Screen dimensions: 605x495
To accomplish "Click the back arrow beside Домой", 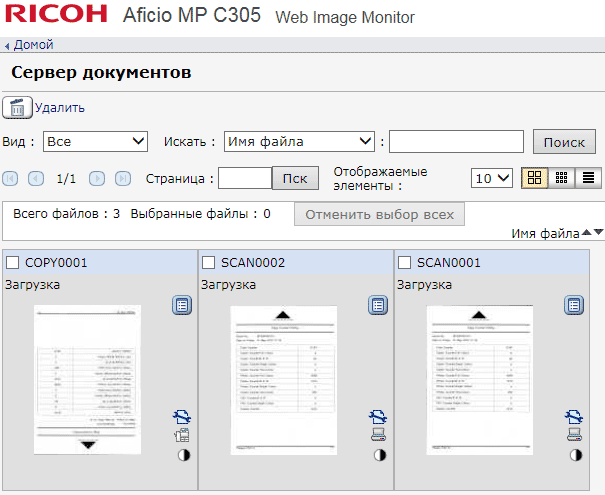I will (7, 46).
